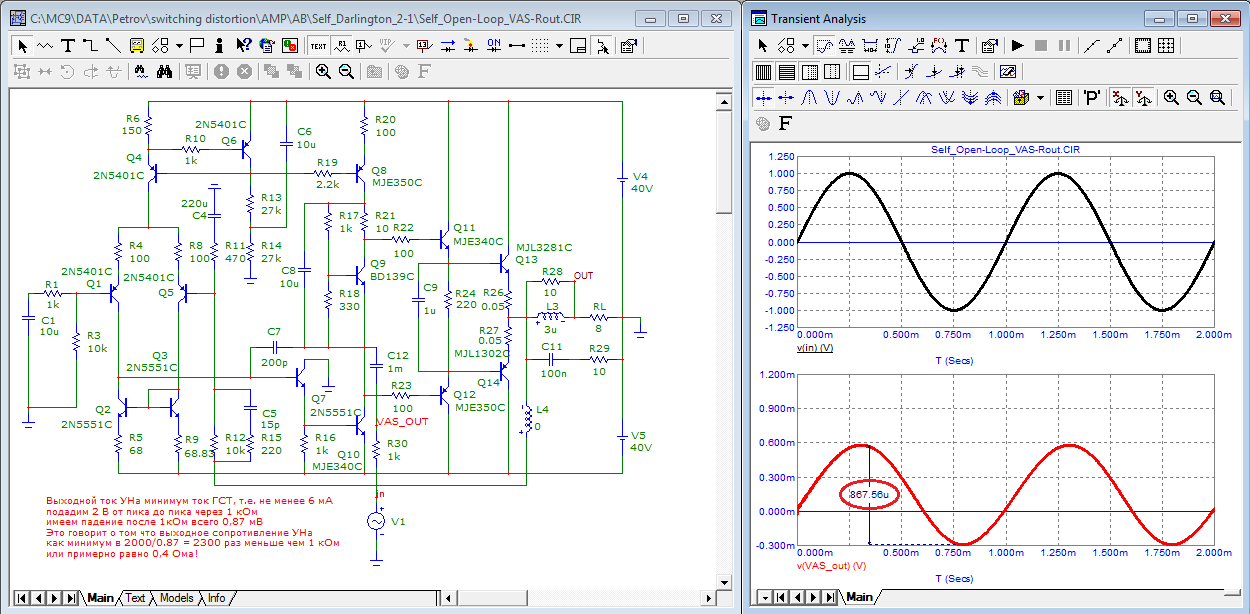1250x614 pixels.
Task: Open the Info page tab
Action: click(216, 598)
